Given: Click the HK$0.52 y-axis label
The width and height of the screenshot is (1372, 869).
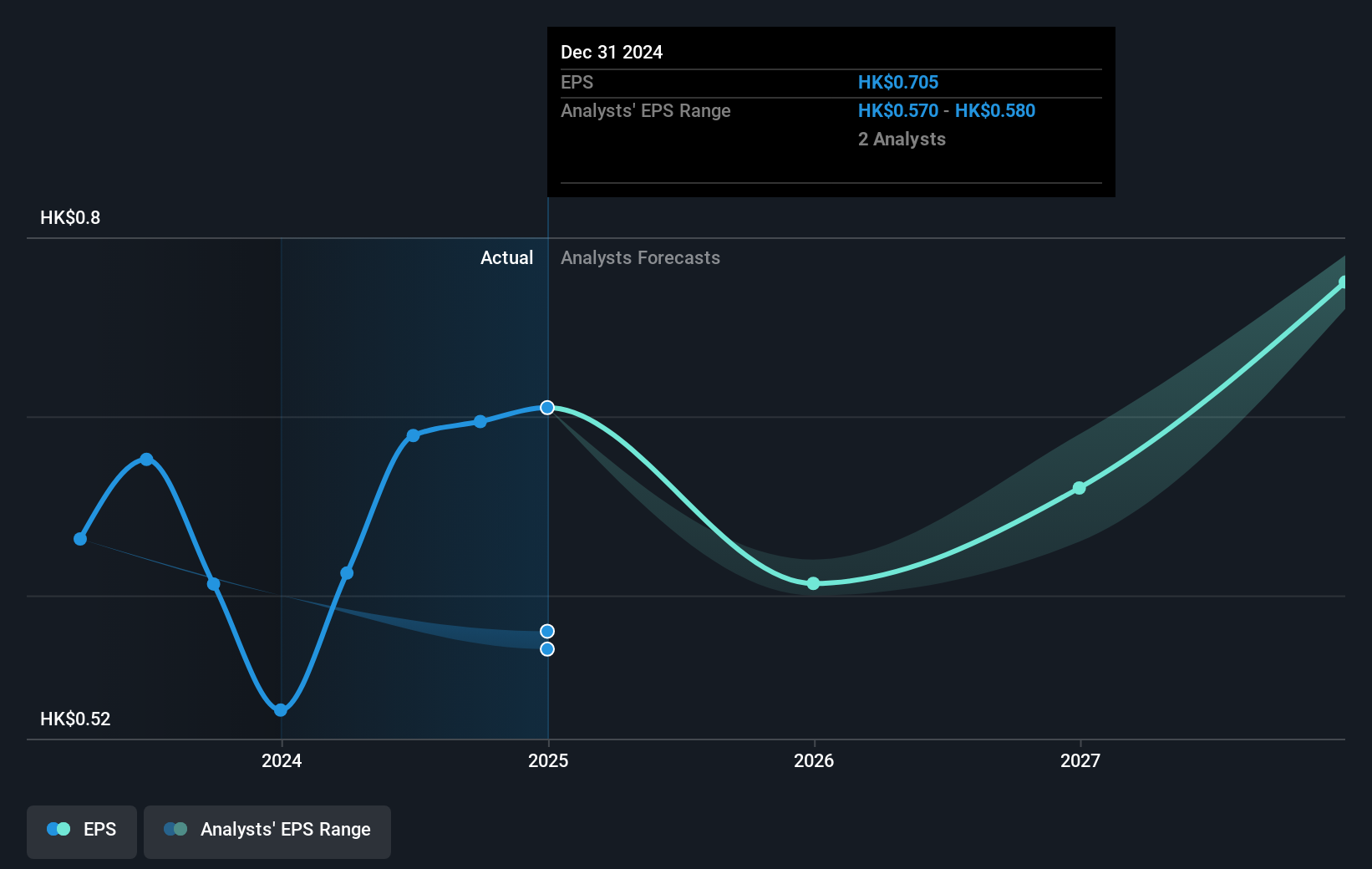Looking at the screenshot, I should [75, 719].
